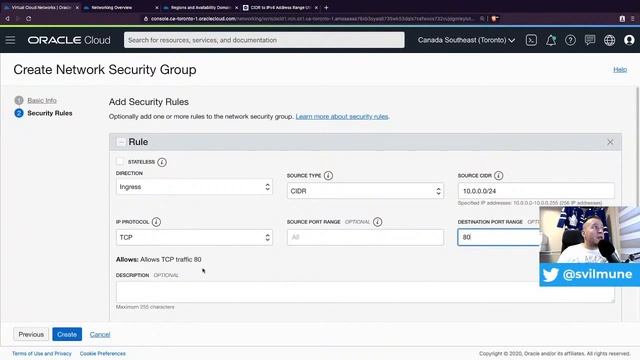Open Cloud Shell developer tools icon

coord(531,40)
